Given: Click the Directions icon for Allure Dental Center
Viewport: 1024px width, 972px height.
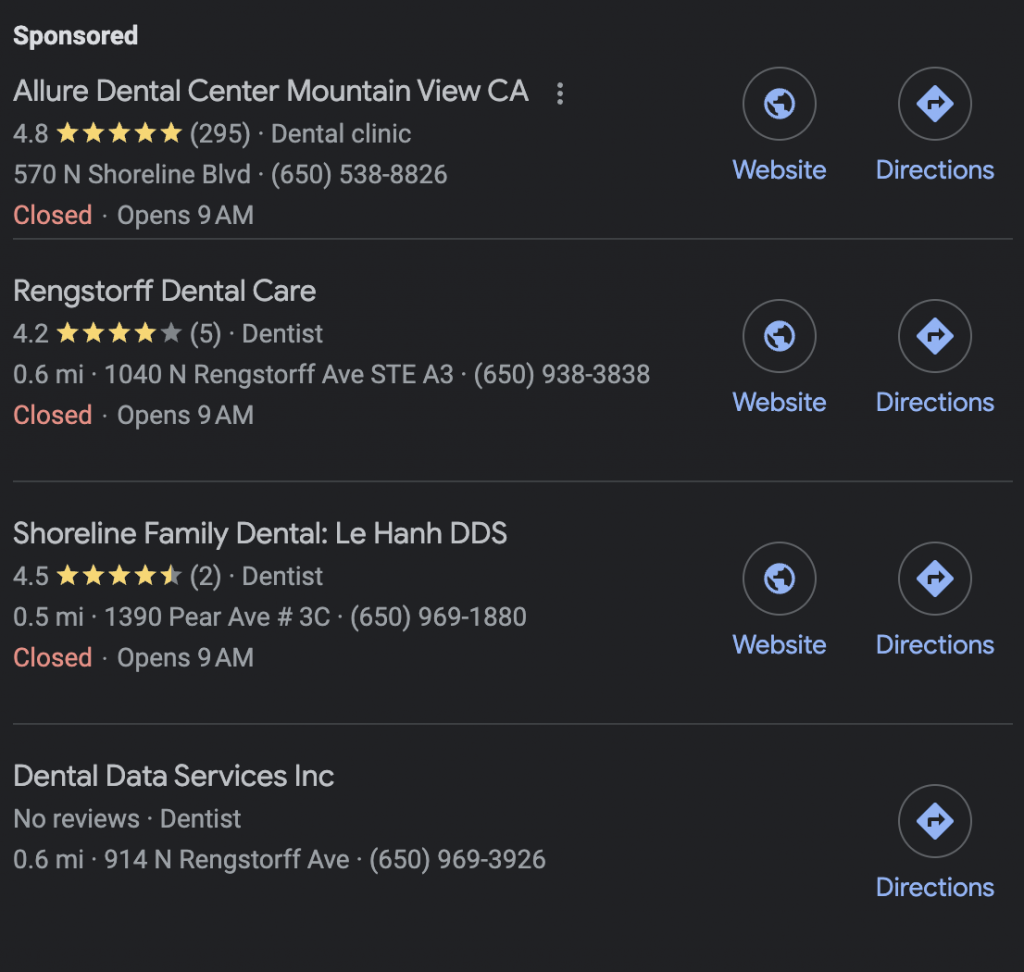Looking at the screenshot, I should pos(934,104).
